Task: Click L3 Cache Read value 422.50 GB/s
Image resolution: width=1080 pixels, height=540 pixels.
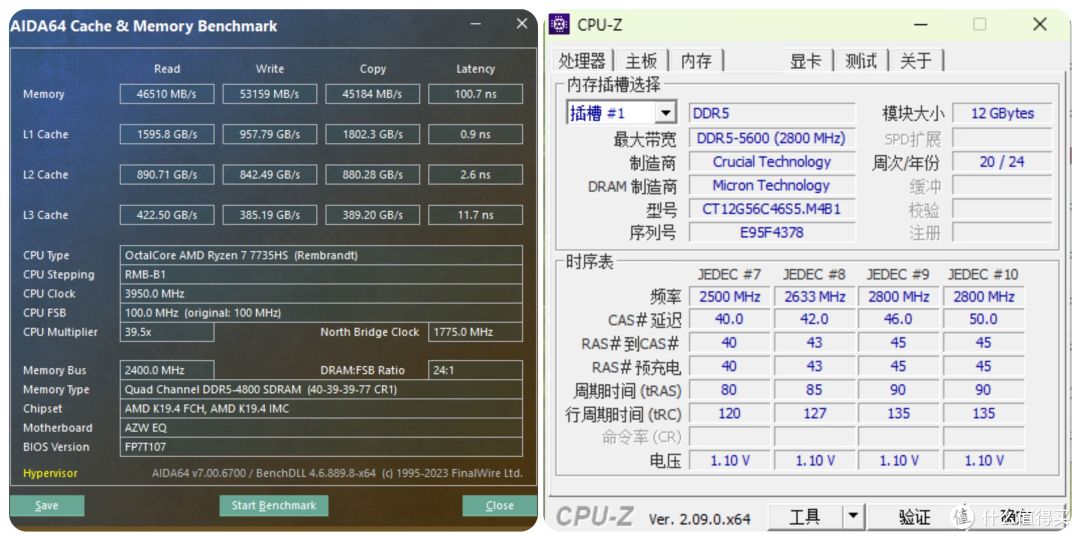Action: [x=167, y=215]
